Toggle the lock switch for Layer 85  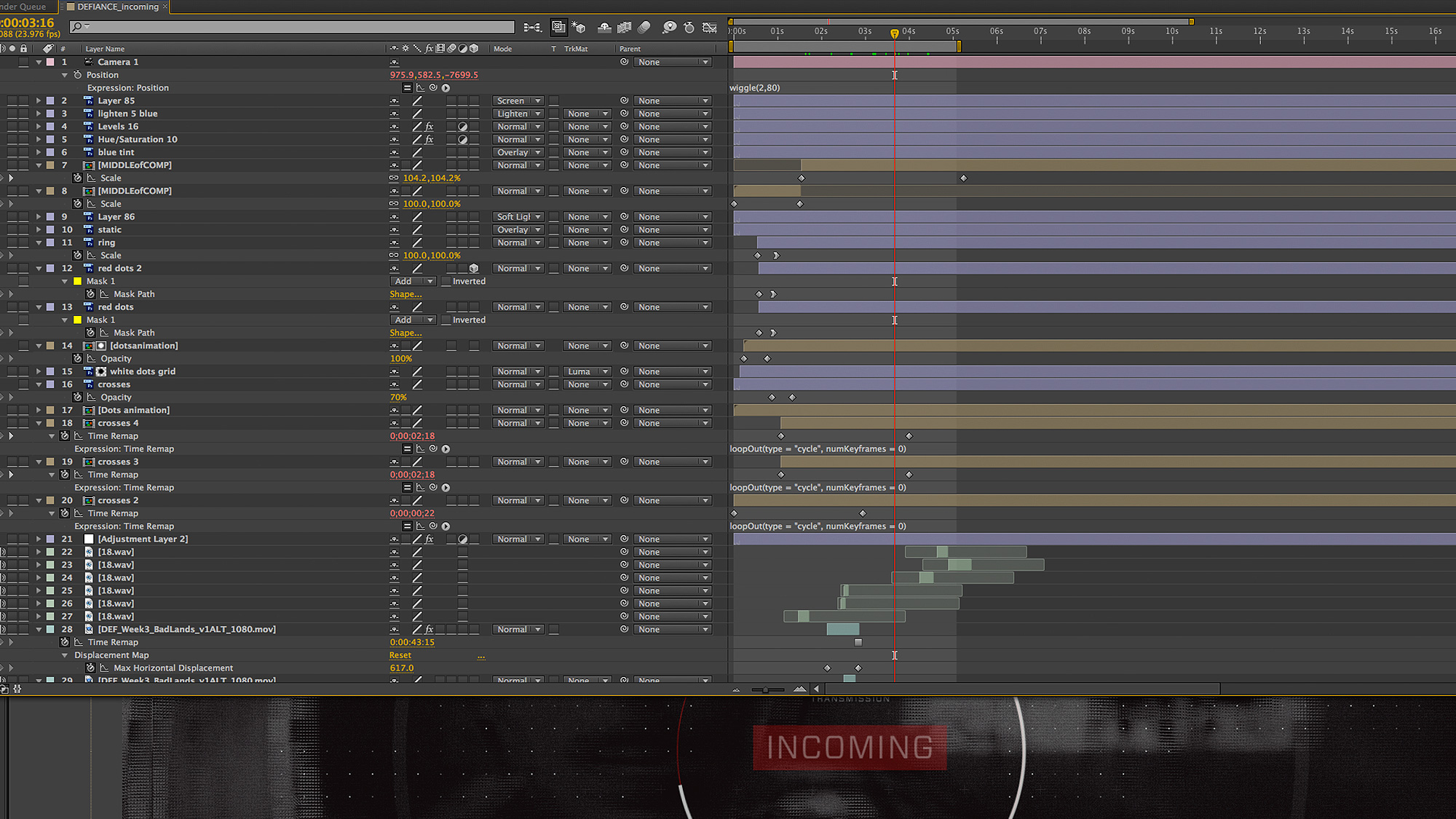[x=24, y=101]
